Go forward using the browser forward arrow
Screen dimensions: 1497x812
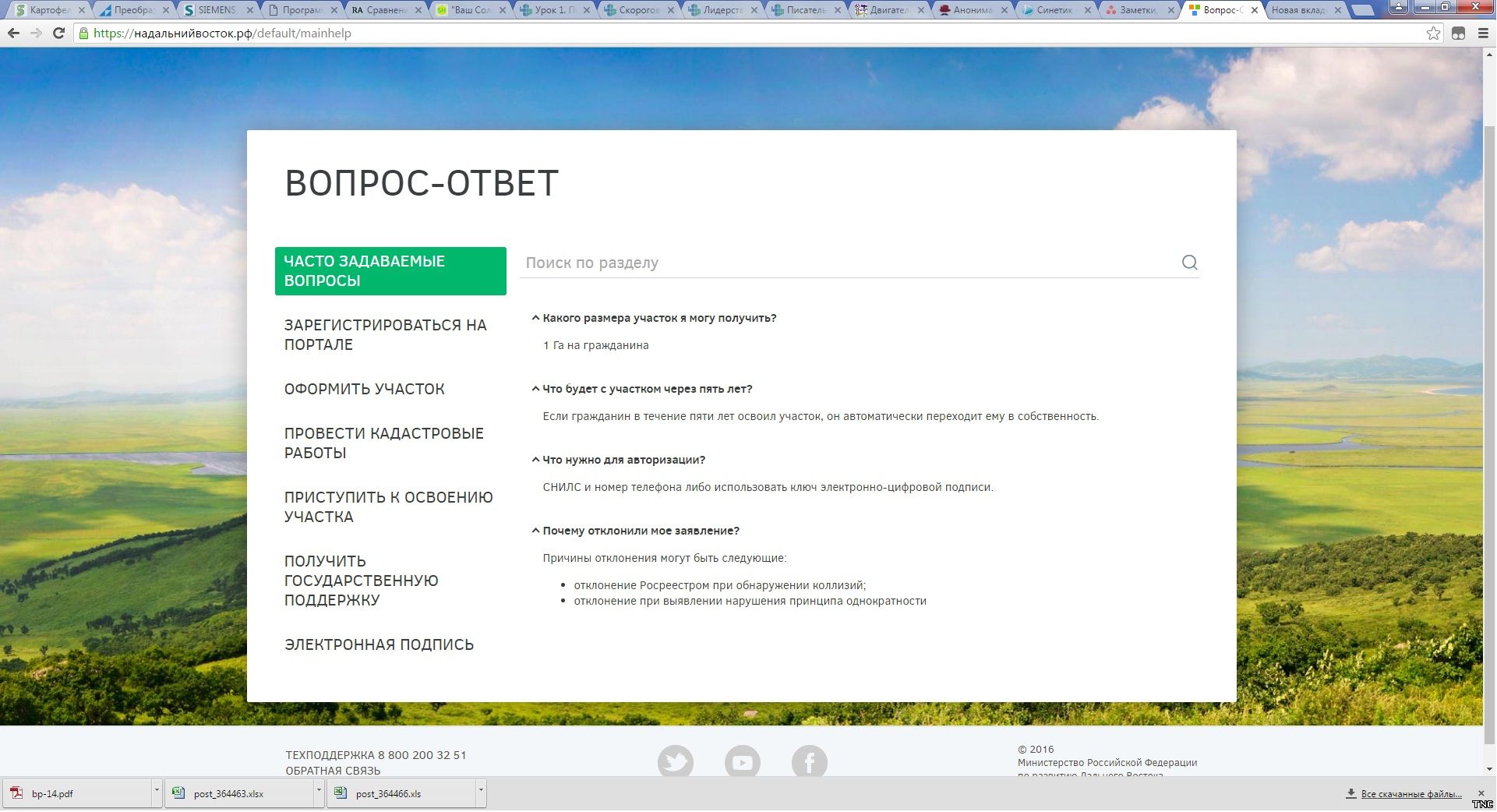pos(36,34)
